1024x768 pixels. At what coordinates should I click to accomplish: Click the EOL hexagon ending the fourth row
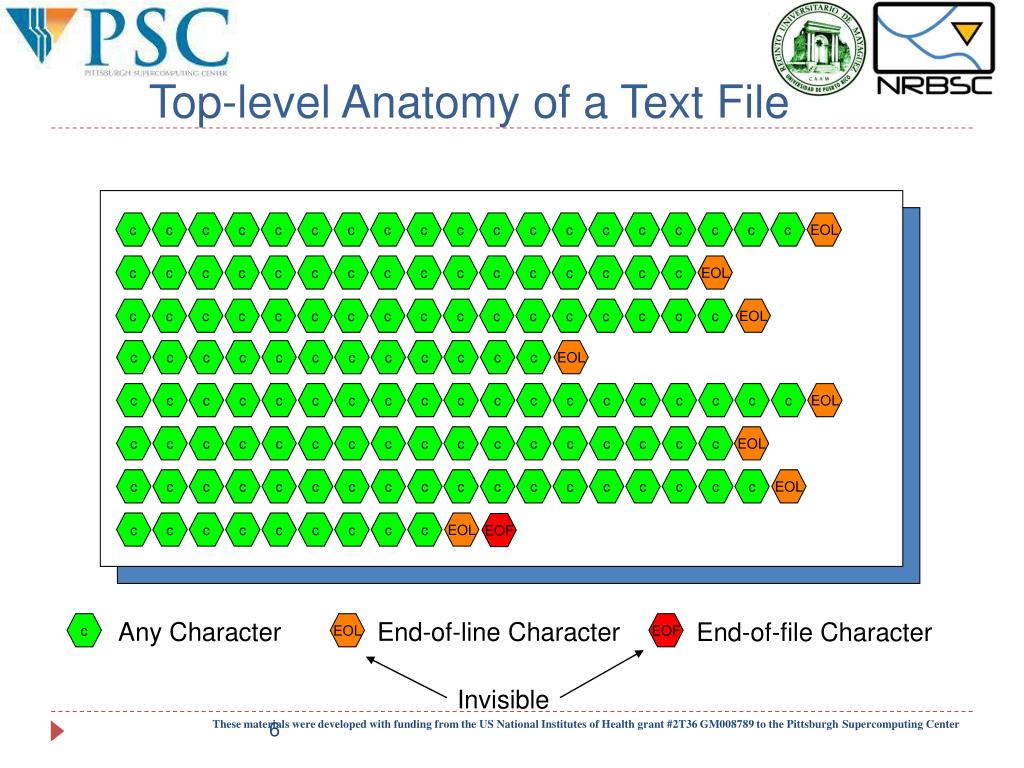pos(571,358)
